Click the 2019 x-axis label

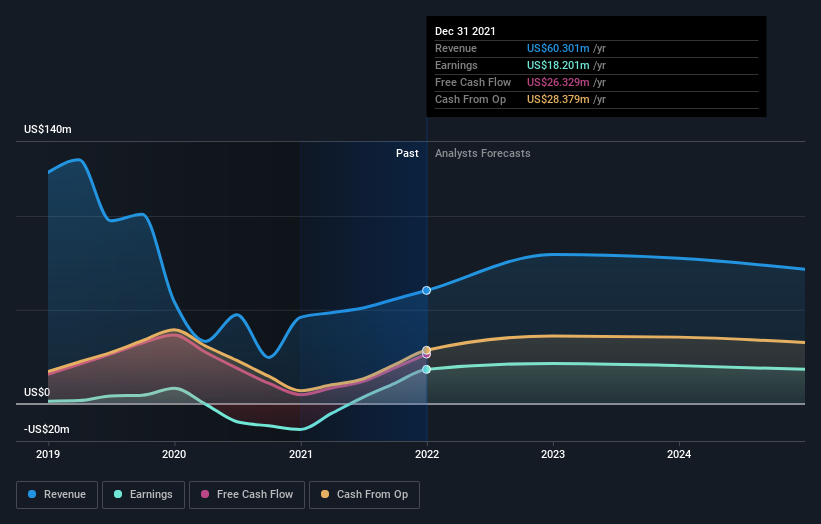click(48, 454)
